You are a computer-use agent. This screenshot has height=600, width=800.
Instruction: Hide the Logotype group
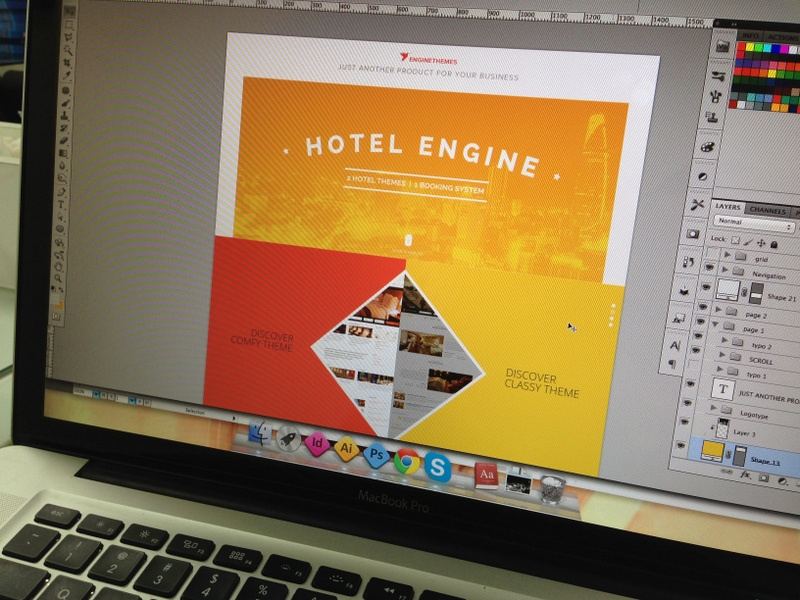687,403
